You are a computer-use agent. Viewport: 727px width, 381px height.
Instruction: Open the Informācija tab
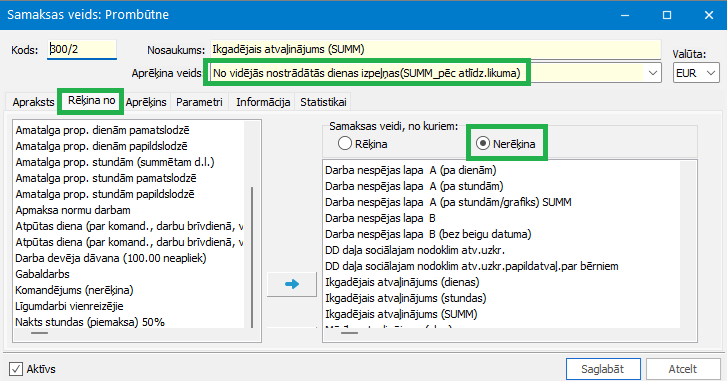(x=263, y=102)
